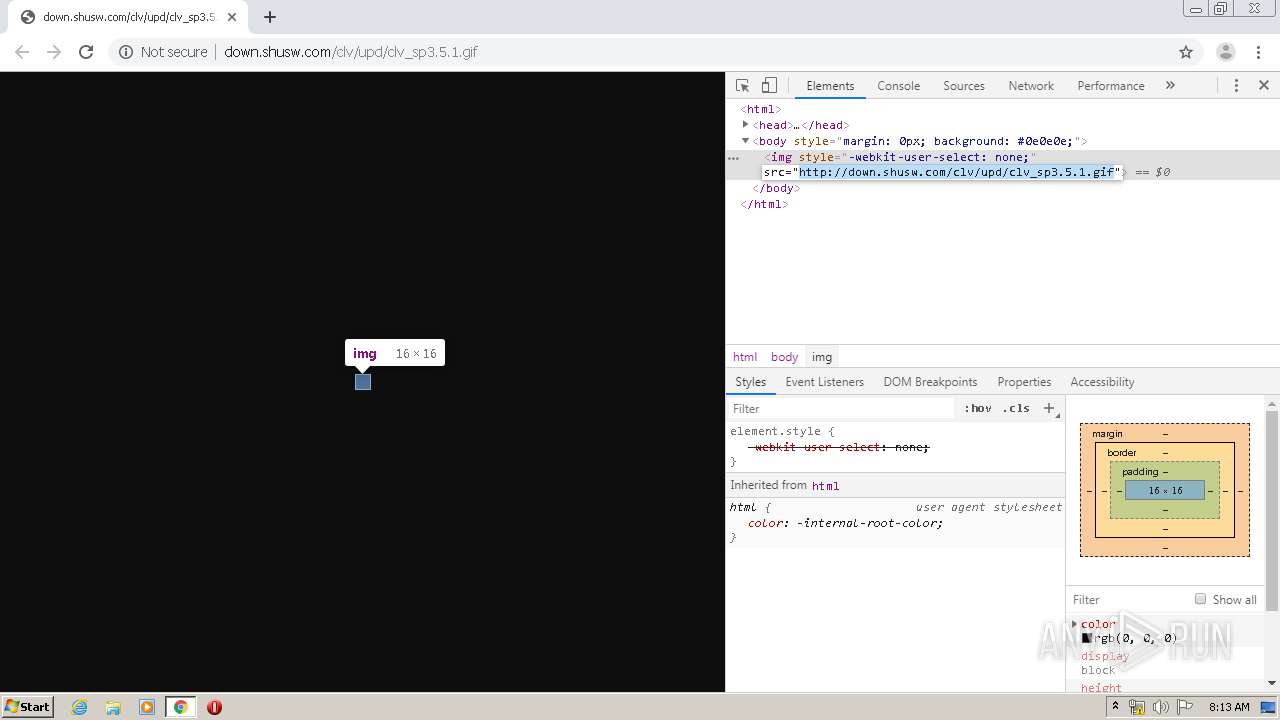Click the Chrome taskbar icon
Screen dimensions: 1280x720
pos(181,707)
